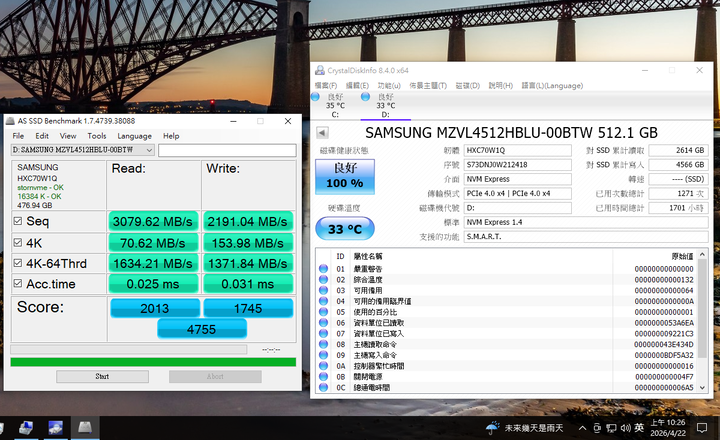Expand hidden system tray icons chevron
720x440 pixels.
point(582,428)
